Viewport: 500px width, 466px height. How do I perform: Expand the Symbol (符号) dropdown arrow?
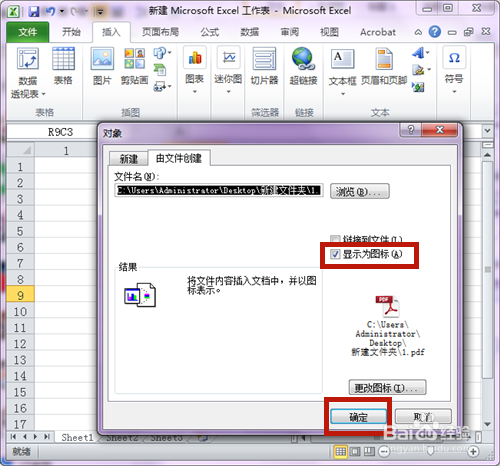click(x=454, y=91)
